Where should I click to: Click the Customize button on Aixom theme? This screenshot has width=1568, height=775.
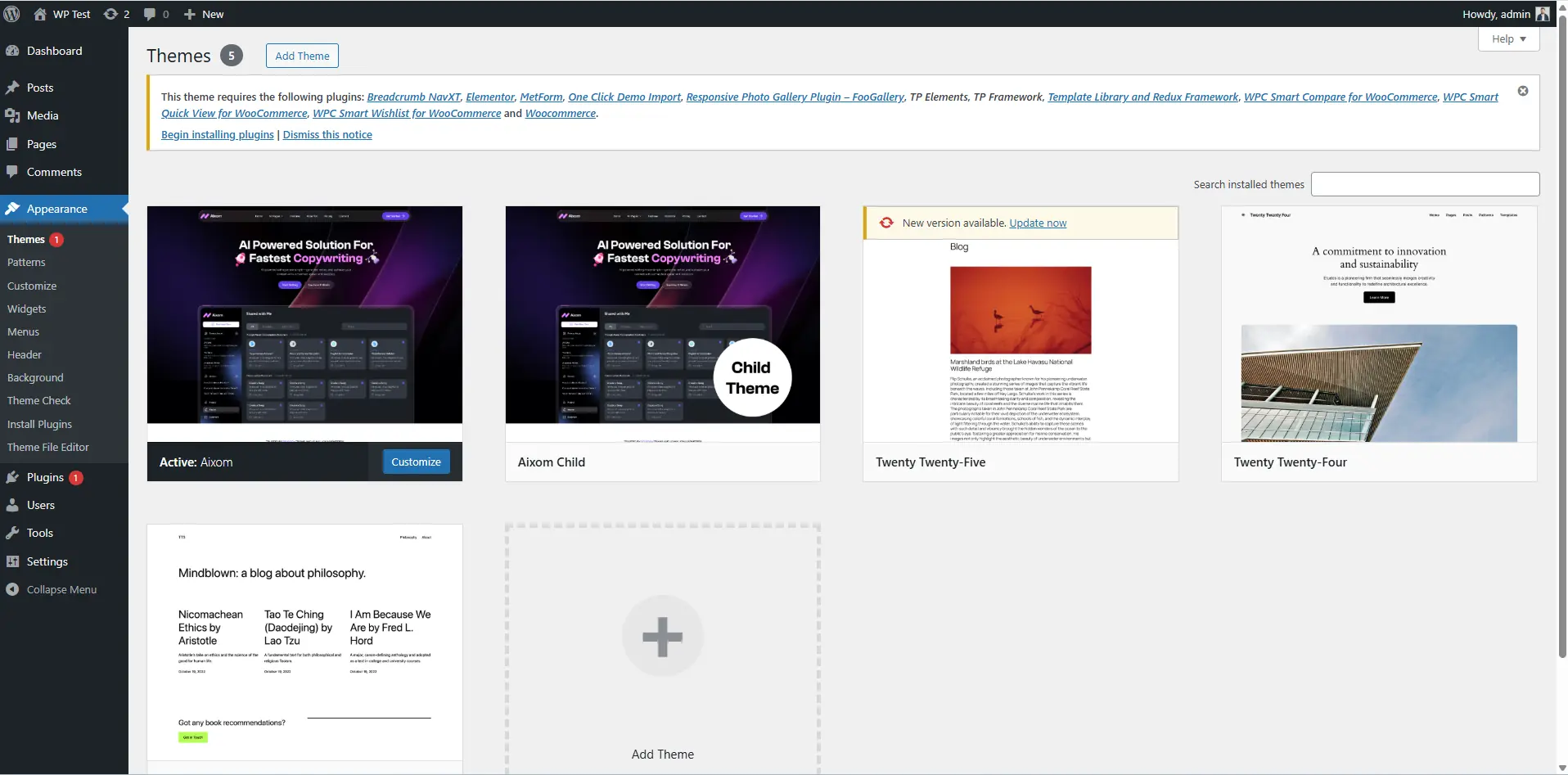[416, 462]
